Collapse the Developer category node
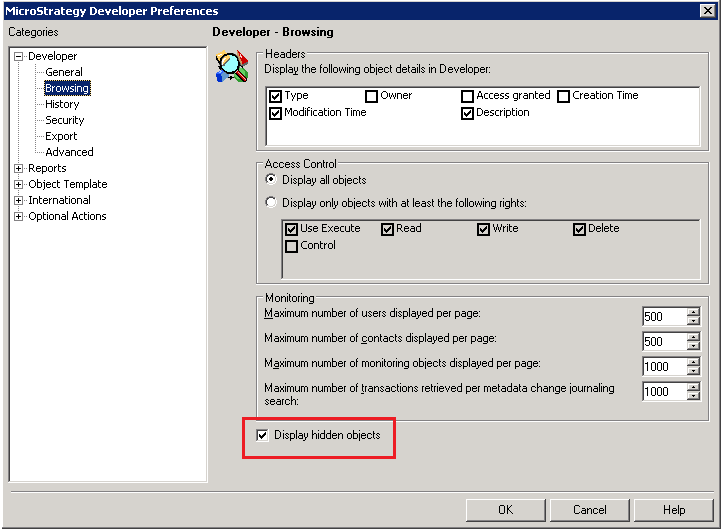The width and height of the screenshot is (722, 531). [19, 56]
